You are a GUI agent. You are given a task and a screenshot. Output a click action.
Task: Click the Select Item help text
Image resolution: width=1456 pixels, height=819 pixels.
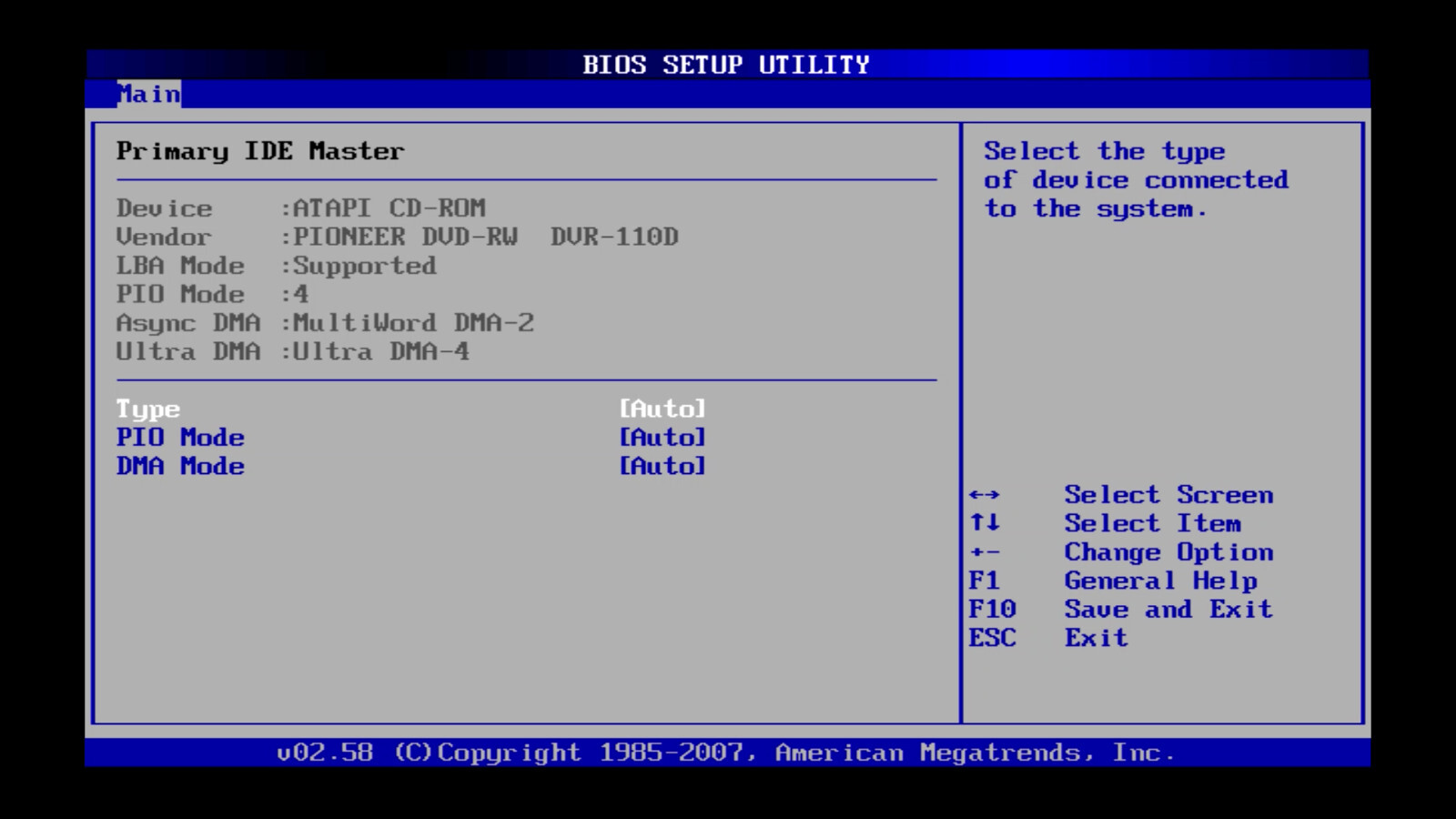[1153, 523]
